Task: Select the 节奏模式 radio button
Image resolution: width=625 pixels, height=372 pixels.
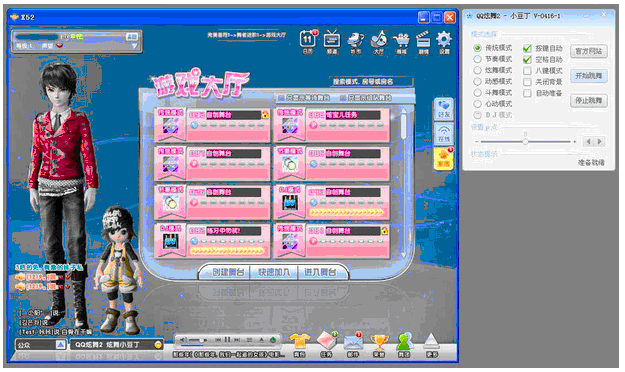Action: coord(477,59)
